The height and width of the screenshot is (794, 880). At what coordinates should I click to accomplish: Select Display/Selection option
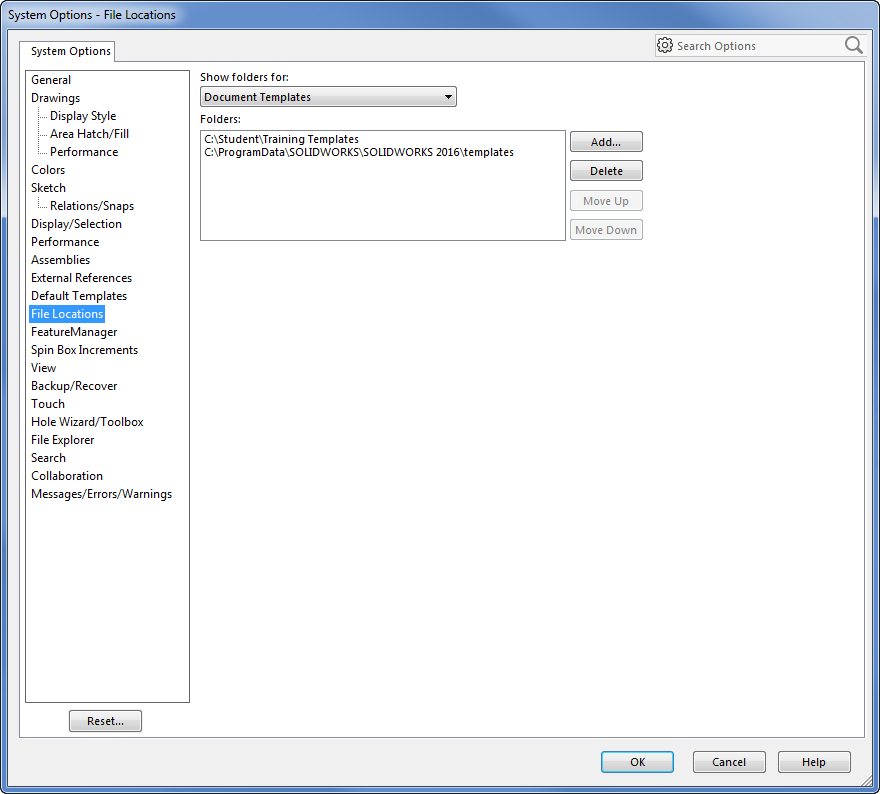pyautogui.click(x=76, y=224)
